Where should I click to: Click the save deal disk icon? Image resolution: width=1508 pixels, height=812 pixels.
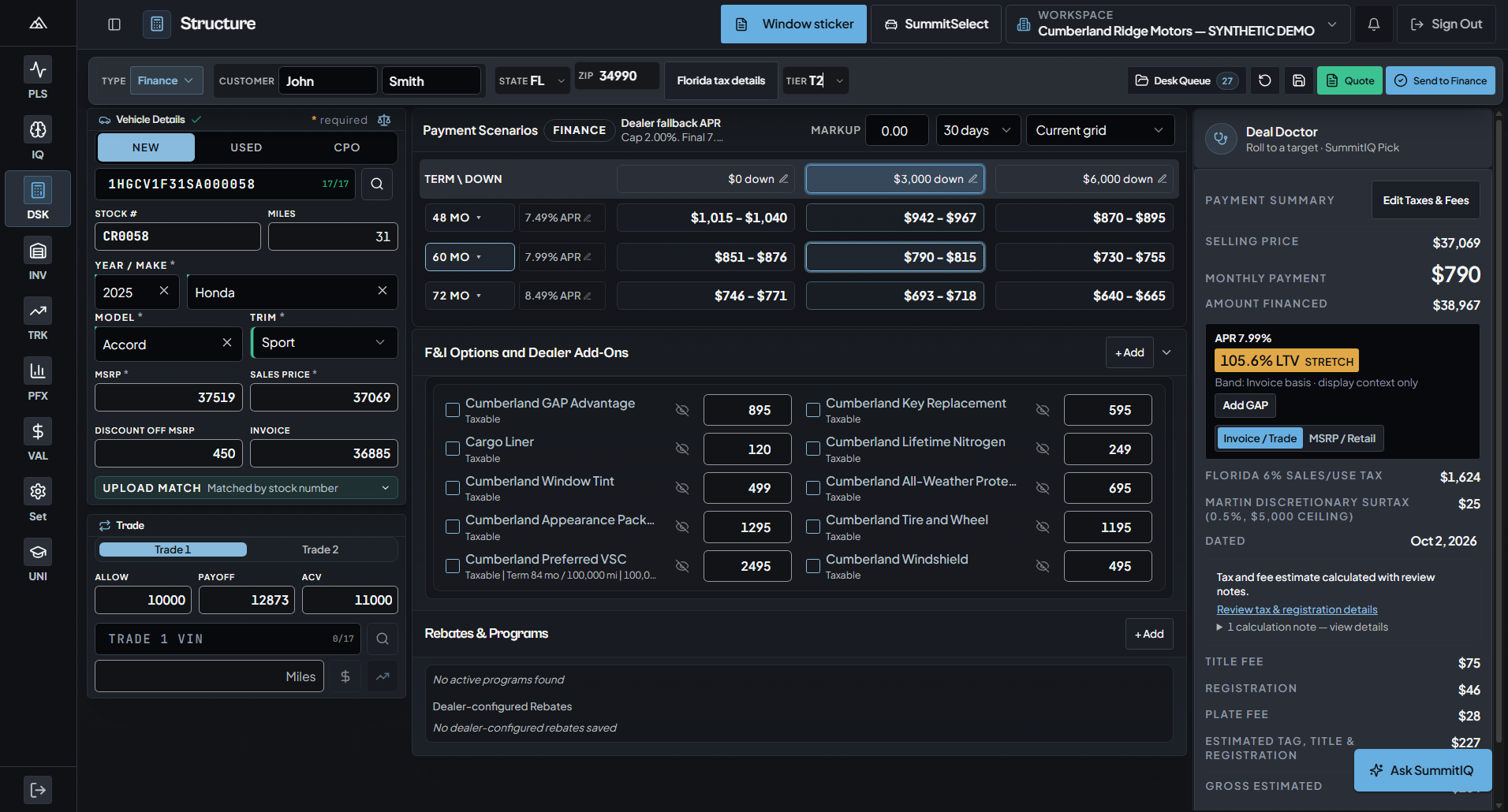click(1299, 80)
